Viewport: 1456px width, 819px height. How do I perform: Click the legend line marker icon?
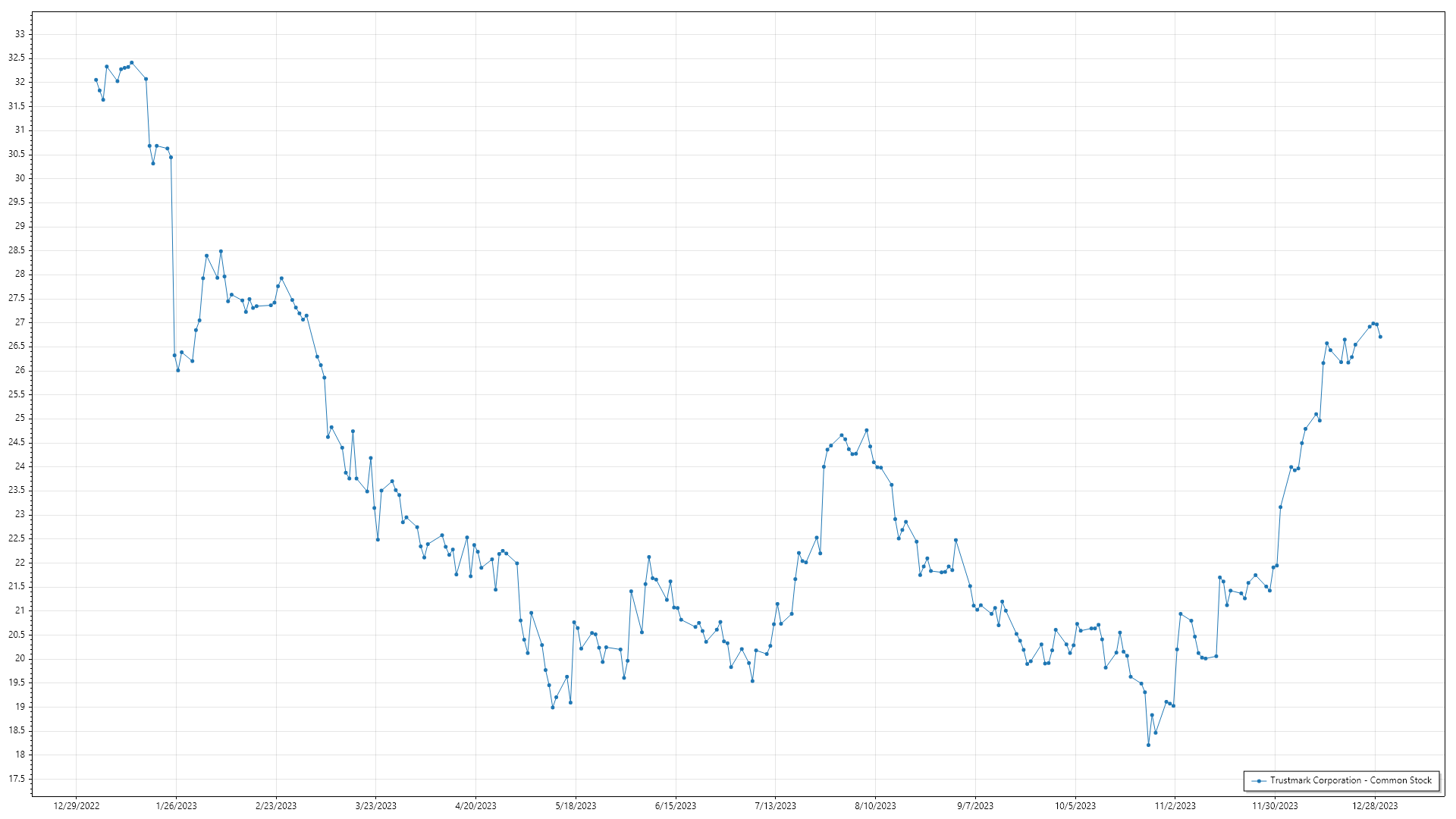[x=1259, y=780]
